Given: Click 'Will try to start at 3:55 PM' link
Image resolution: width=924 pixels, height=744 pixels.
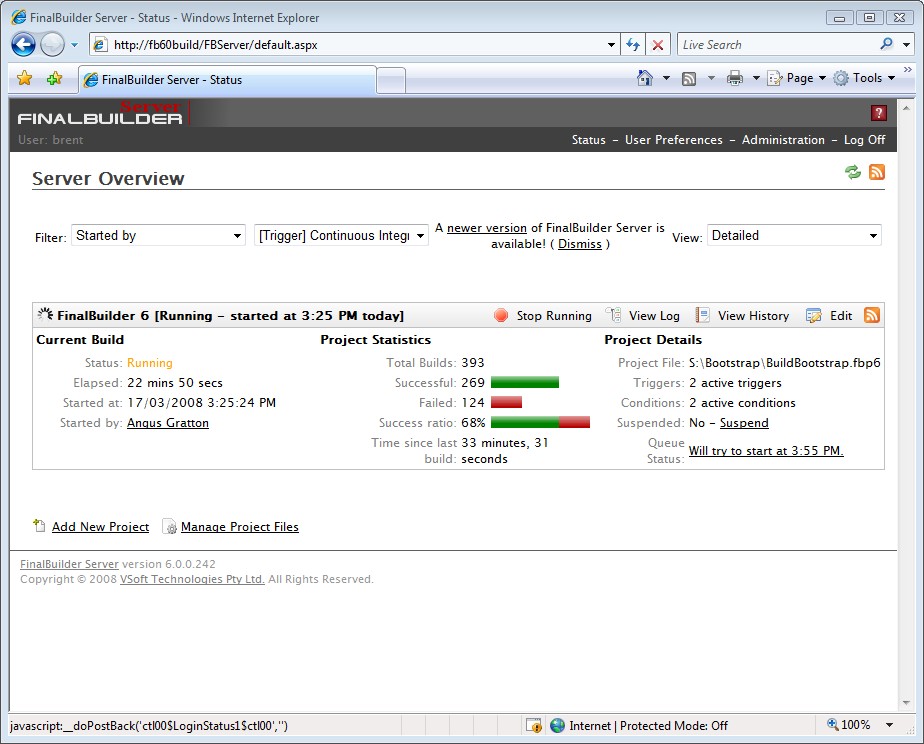Looking at the screenshot, I should coord(766,451).
